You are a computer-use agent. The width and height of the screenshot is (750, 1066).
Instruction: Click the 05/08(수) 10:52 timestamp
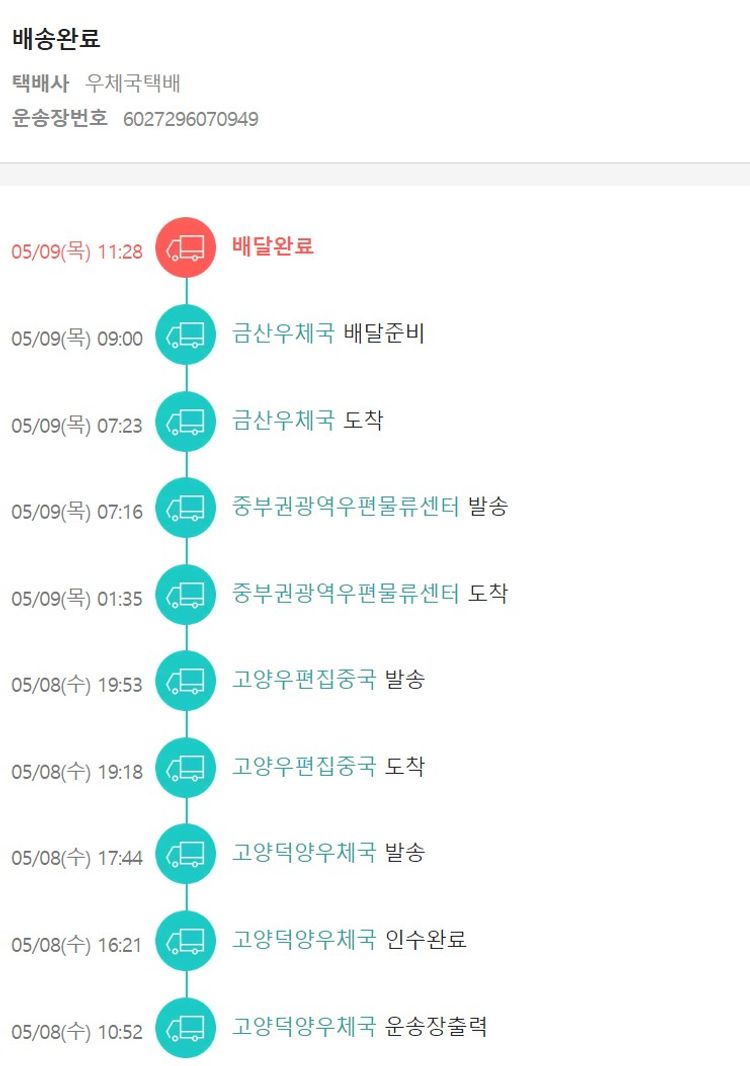[x=77, y=1032]
